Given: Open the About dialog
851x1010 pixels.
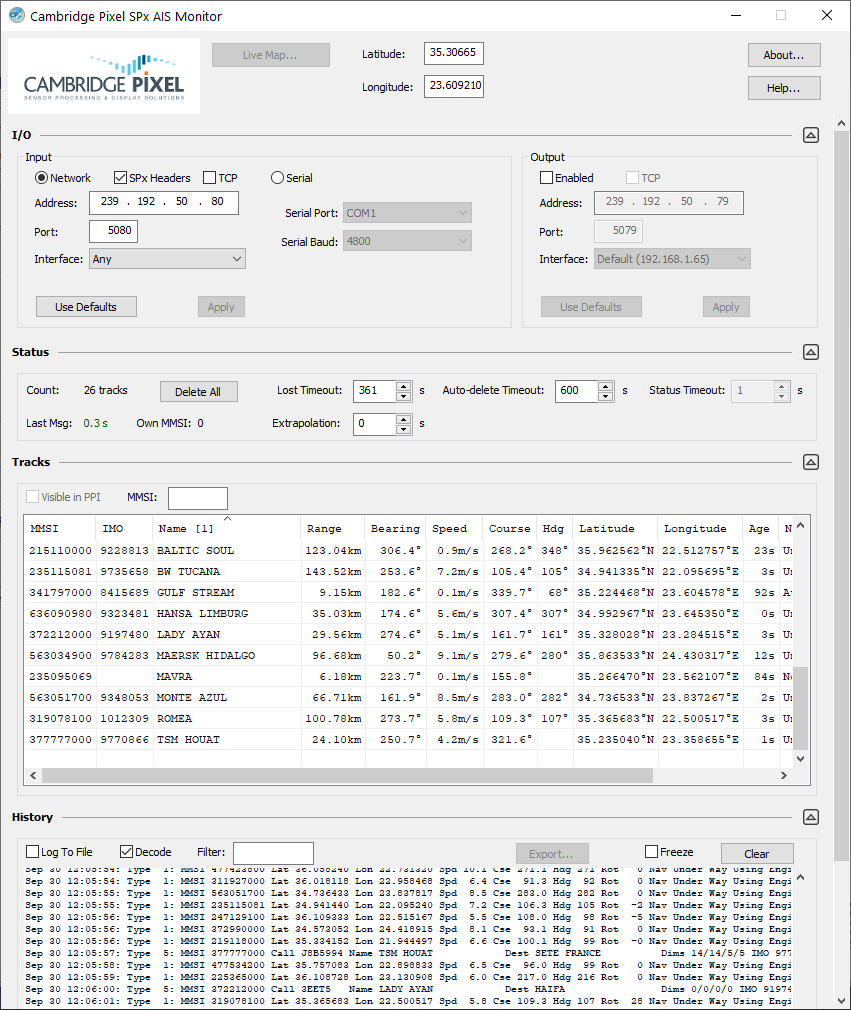Looking at the screenshot, I should tap(784, 55).
